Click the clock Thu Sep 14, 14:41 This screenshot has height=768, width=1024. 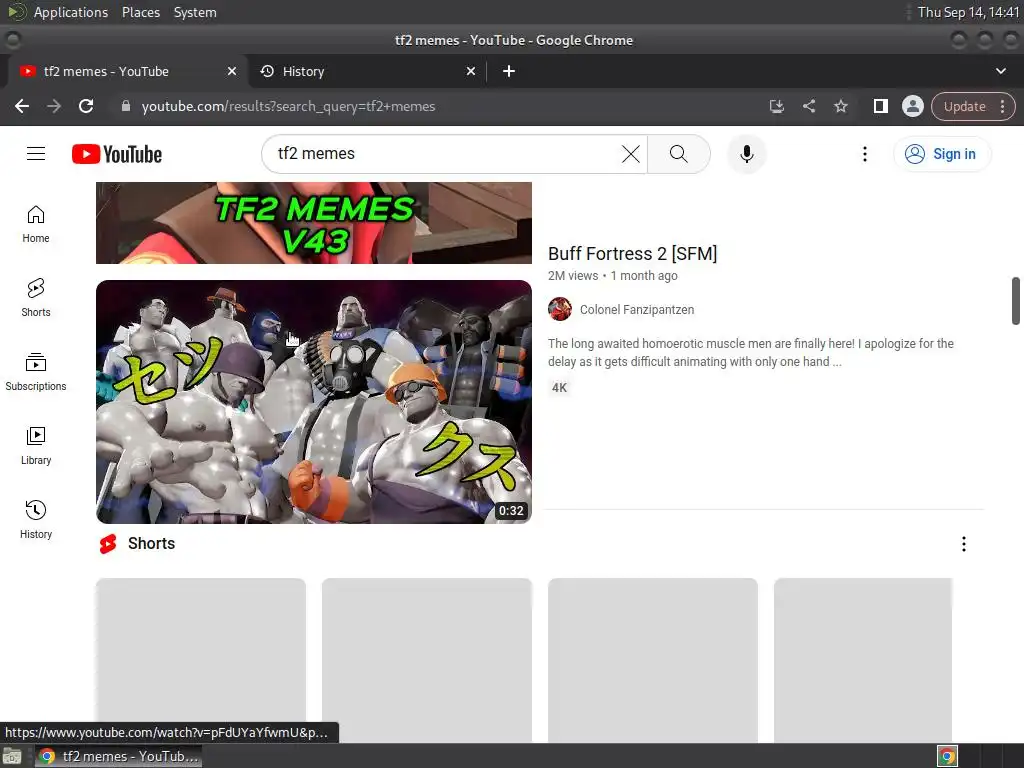968,12
